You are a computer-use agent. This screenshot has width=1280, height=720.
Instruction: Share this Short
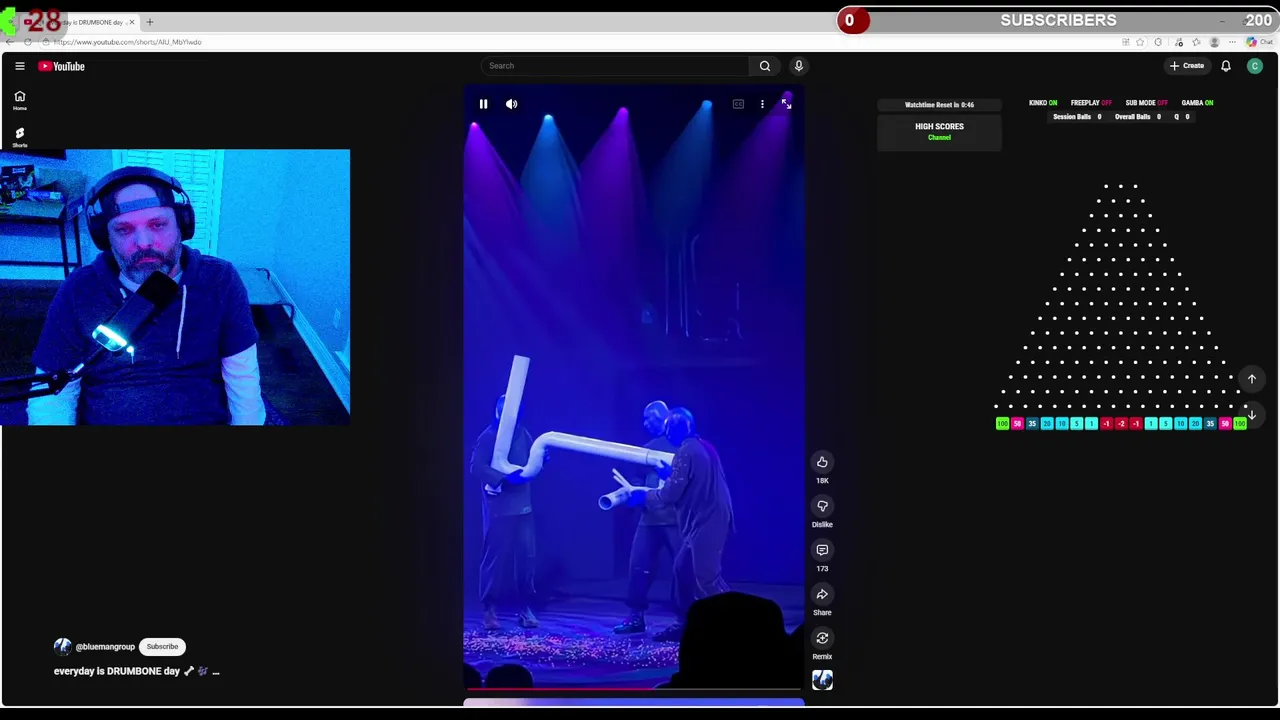click(x=822, y=594)
